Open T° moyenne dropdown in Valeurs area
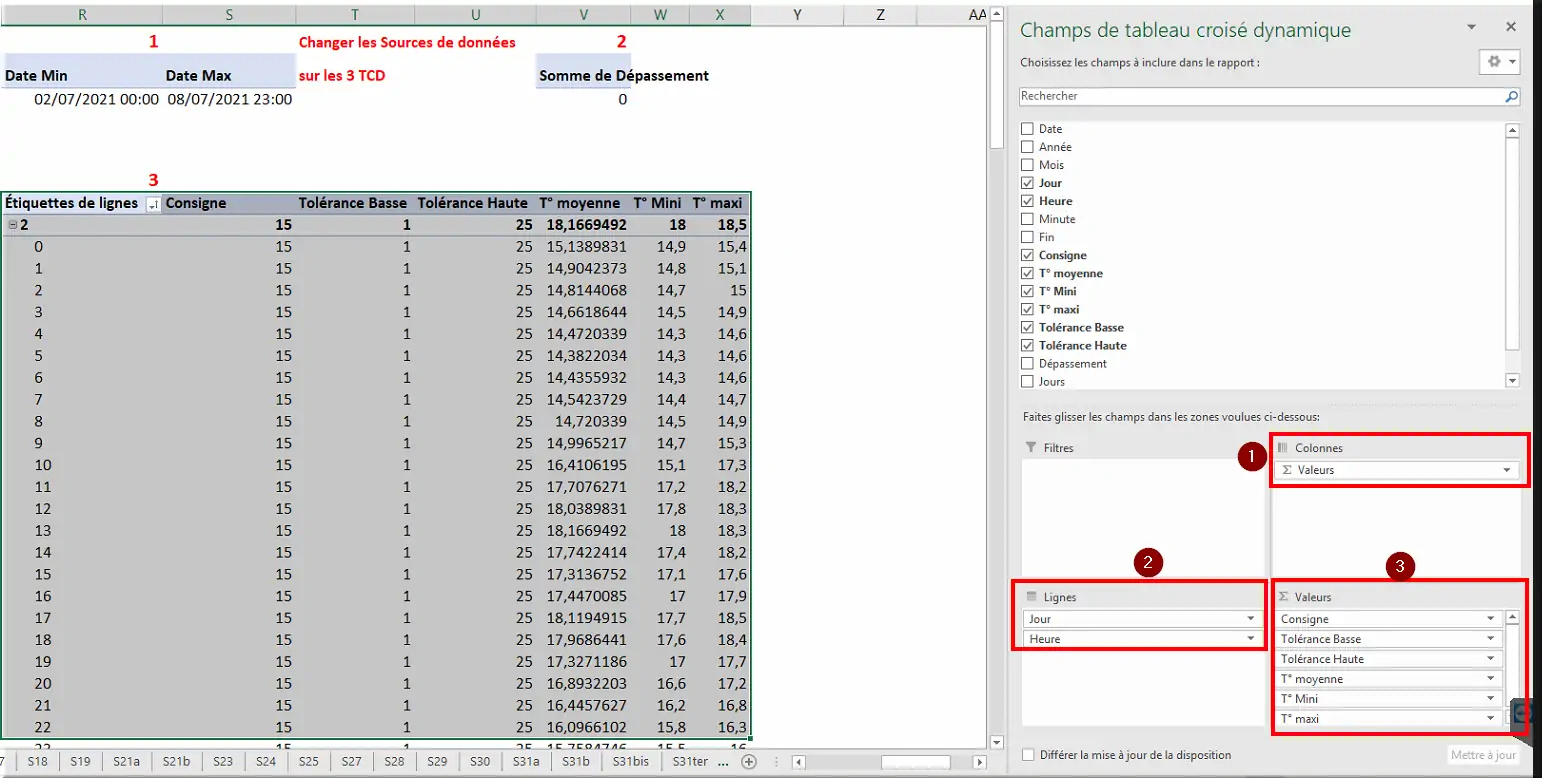The image size is (1542, 778). (x=1491, y=679)
